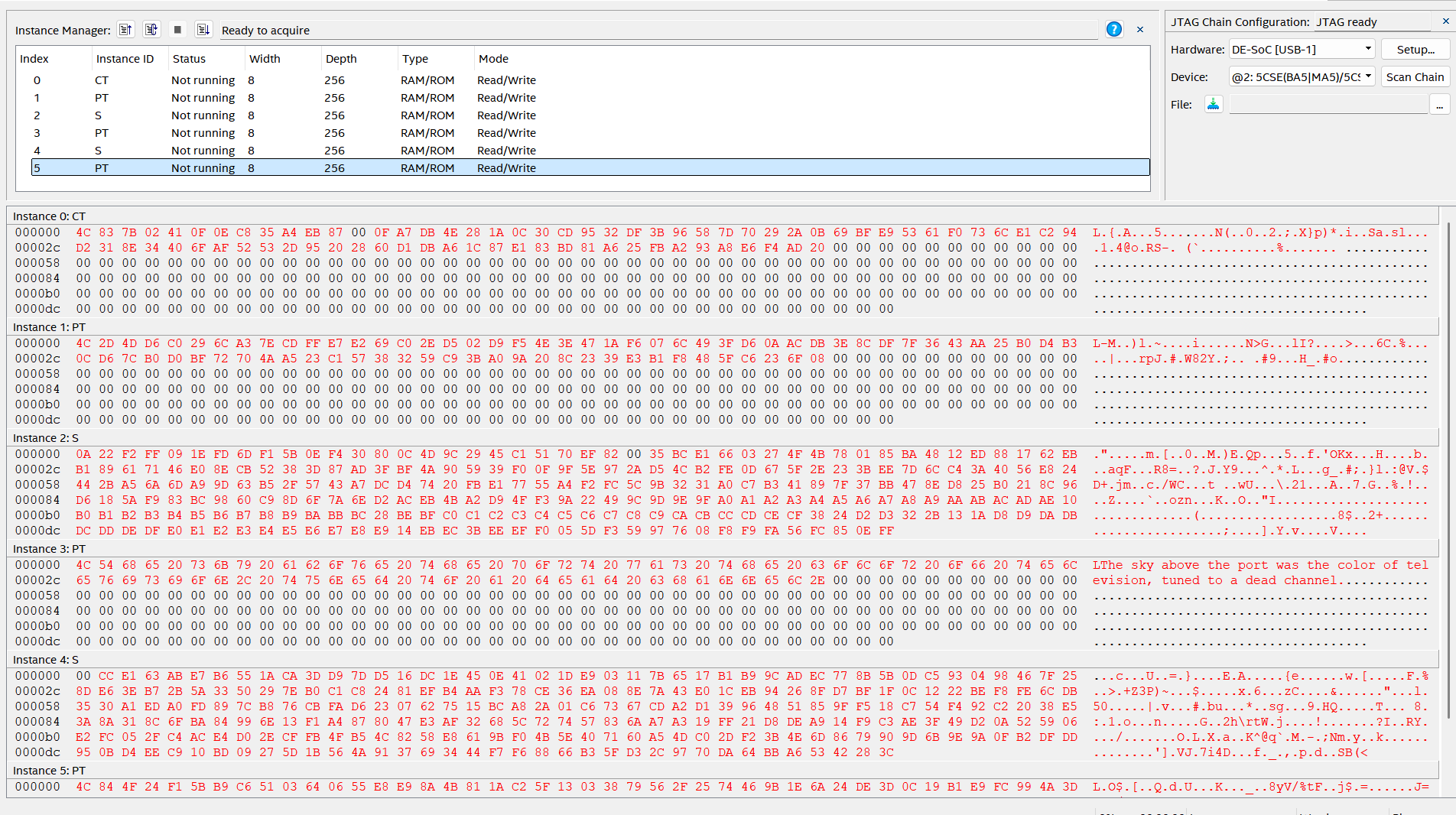Click the Write data to memory icon
Viewport: 1456px width, 815px height.
pos(203,29)
